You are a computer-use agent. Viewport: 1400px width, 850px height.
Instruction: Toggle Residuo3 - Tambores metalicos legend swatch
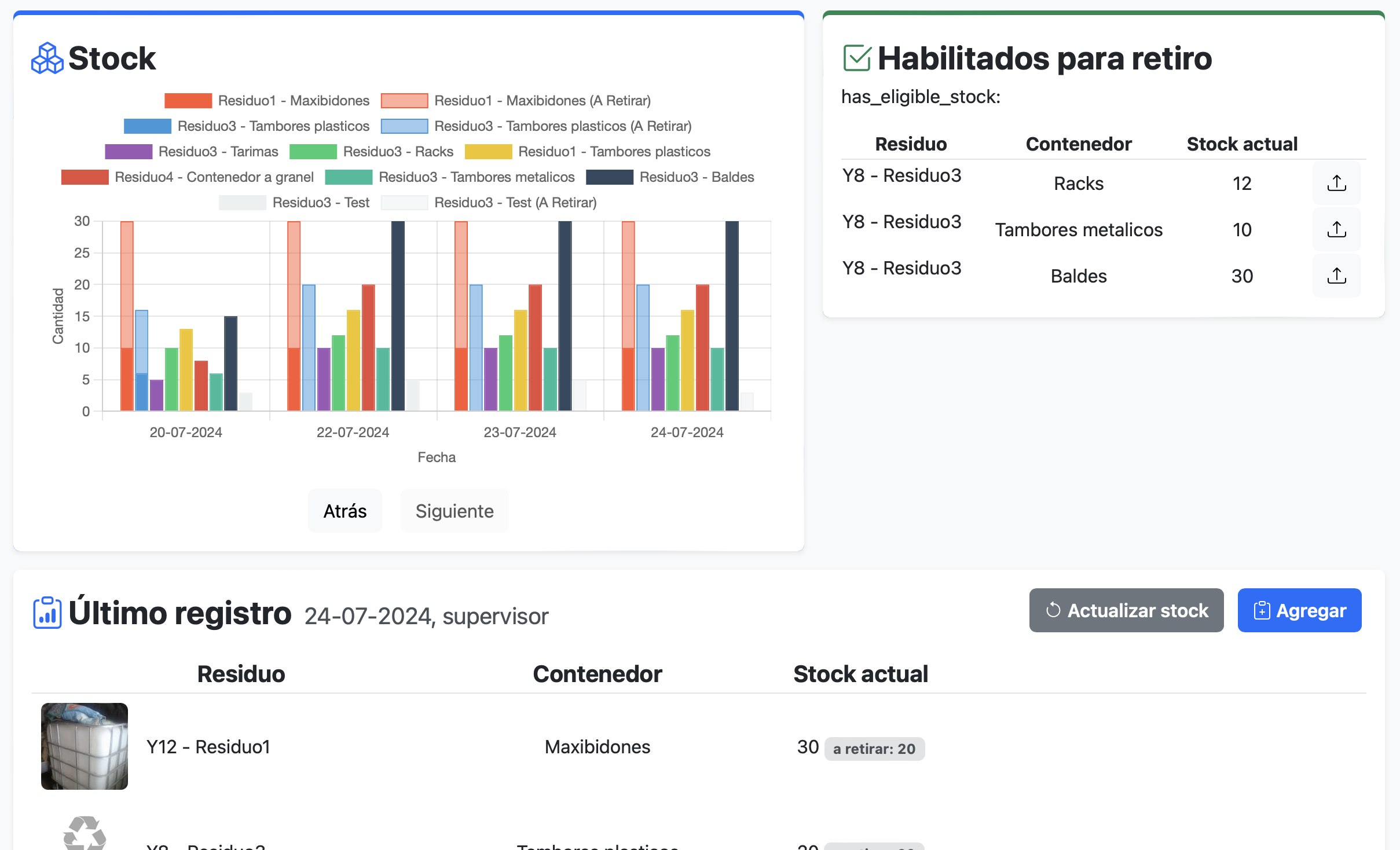tap(349, 177)
